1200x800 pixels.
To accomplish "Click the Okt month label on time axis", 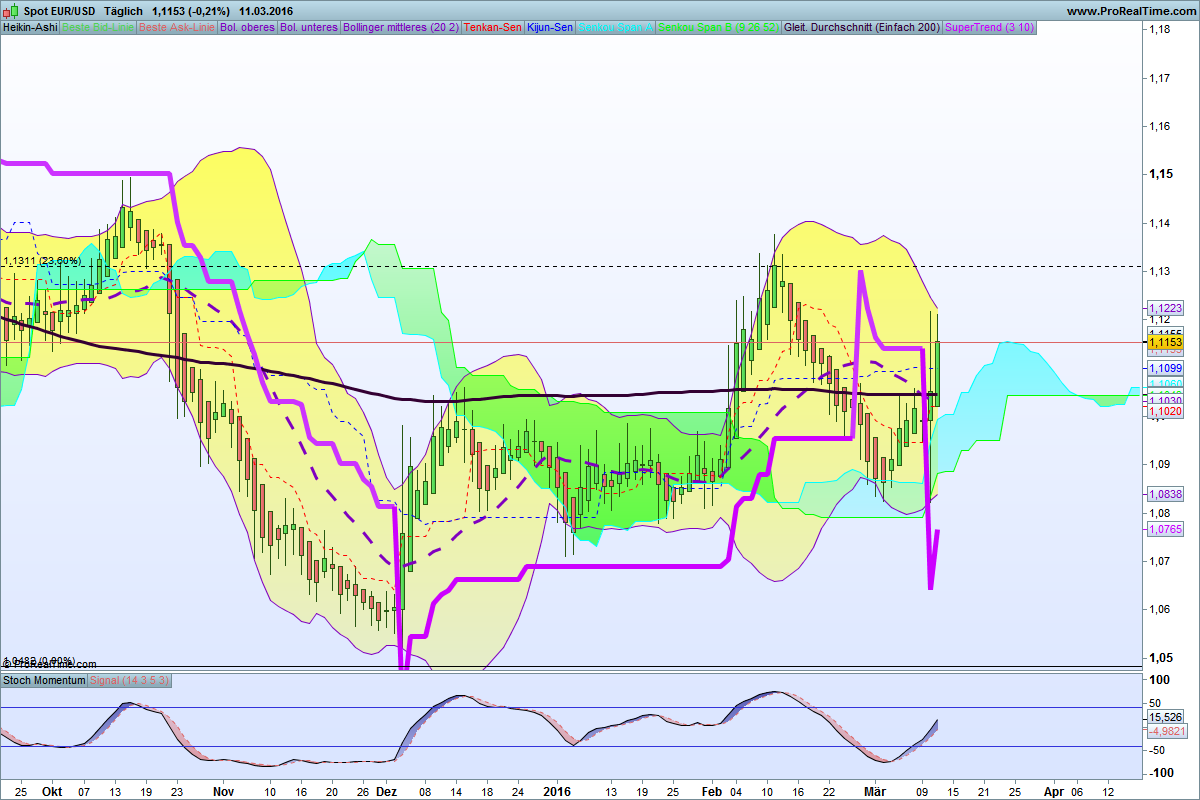I will click(x=53, y=790).
